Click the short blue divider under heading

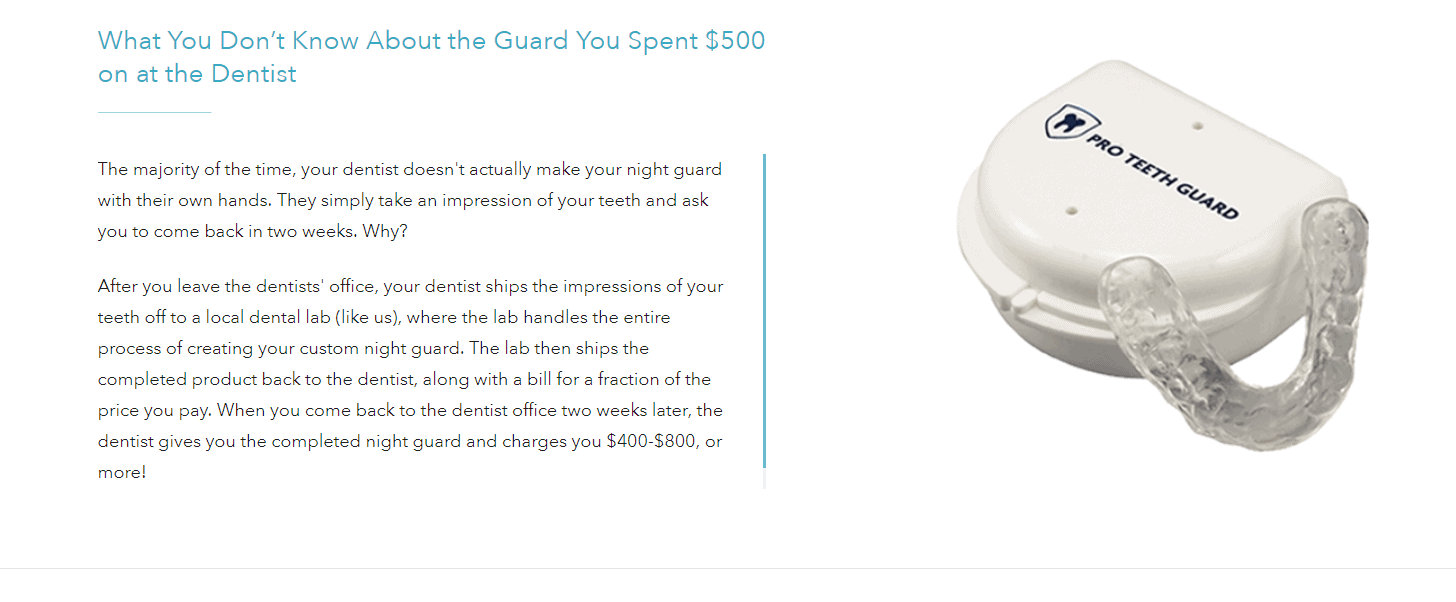pyautogui.click(x=155, y=113)
